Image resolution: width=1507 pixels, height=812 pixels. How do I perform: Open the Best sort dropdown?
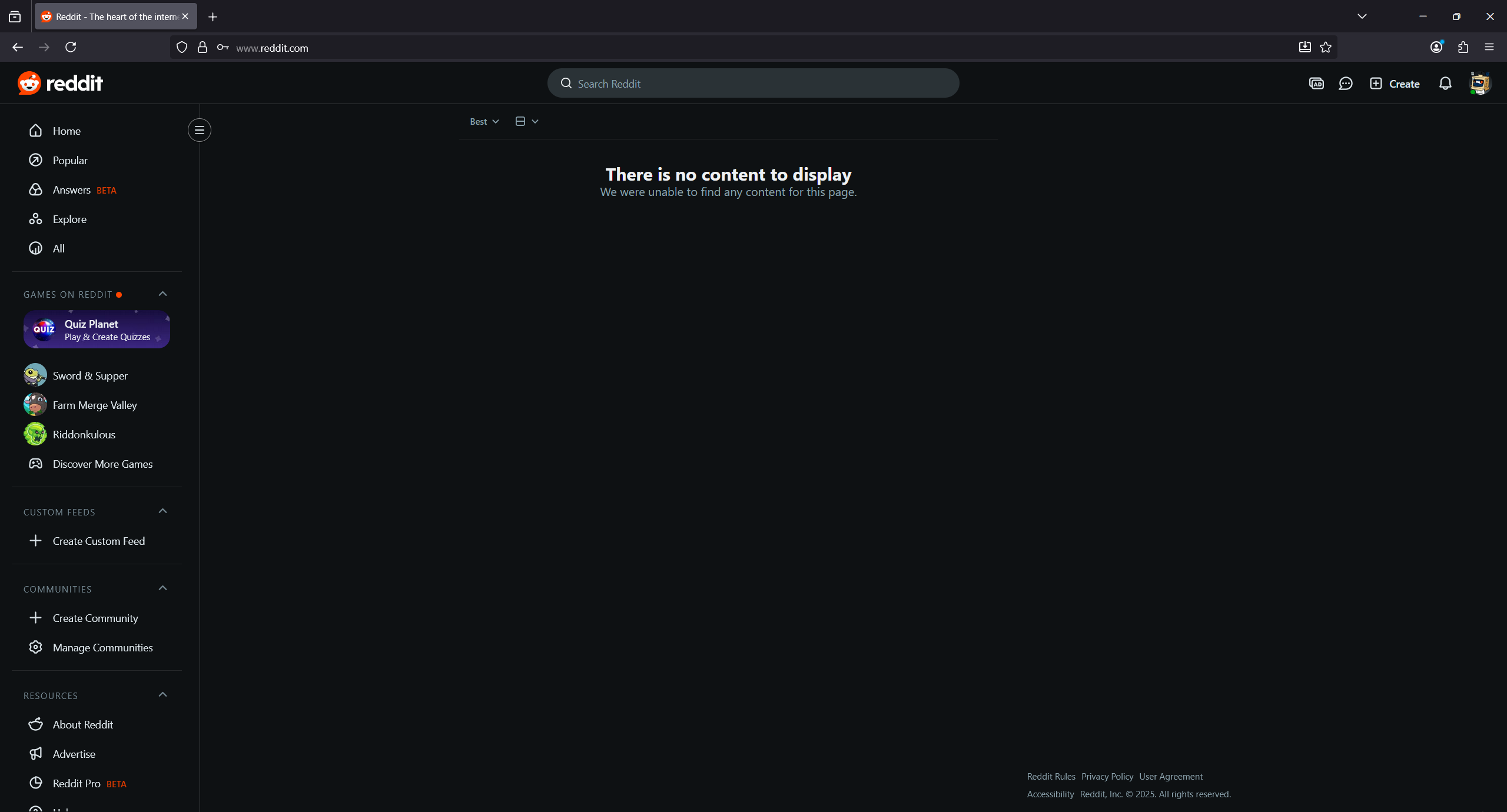(484, 122)
